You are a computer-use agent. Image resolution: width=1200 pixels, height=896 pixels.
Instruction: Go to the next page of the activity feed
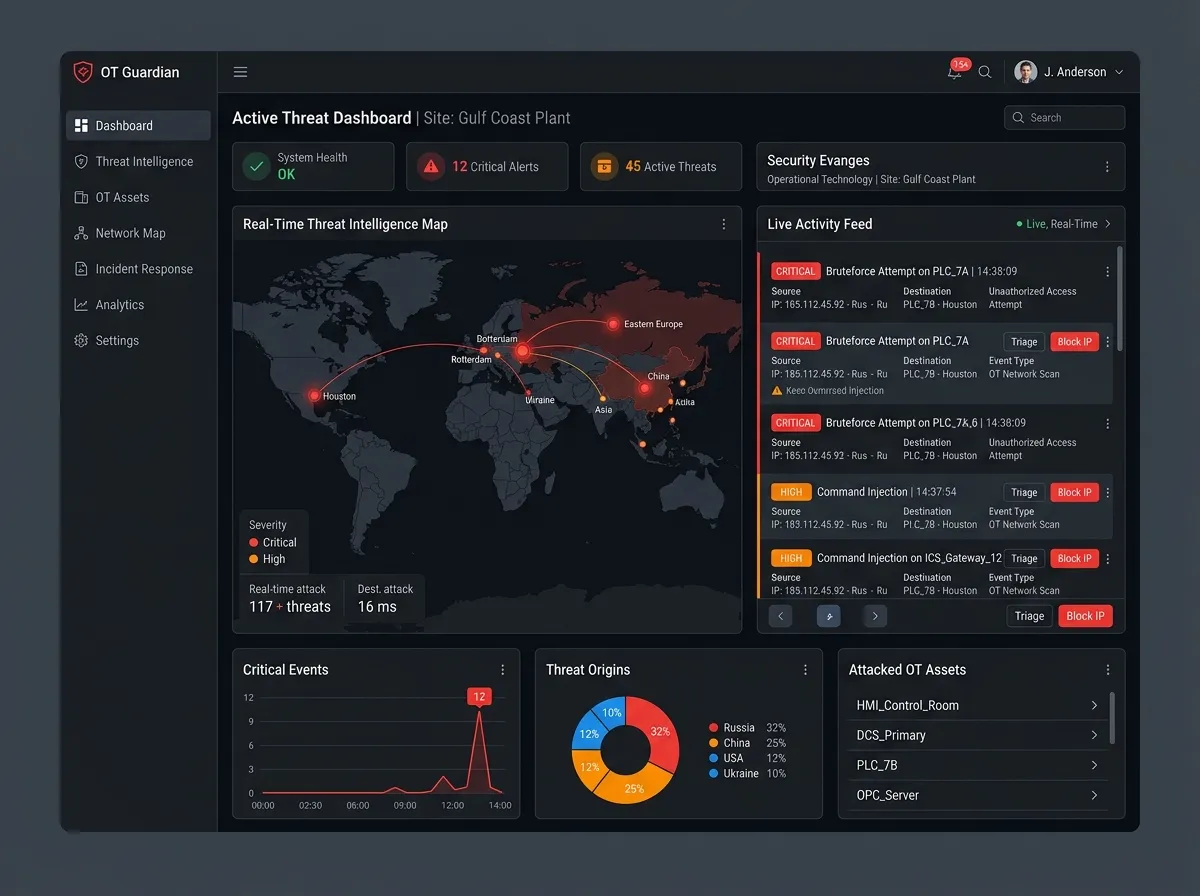(x=875, y=616)
